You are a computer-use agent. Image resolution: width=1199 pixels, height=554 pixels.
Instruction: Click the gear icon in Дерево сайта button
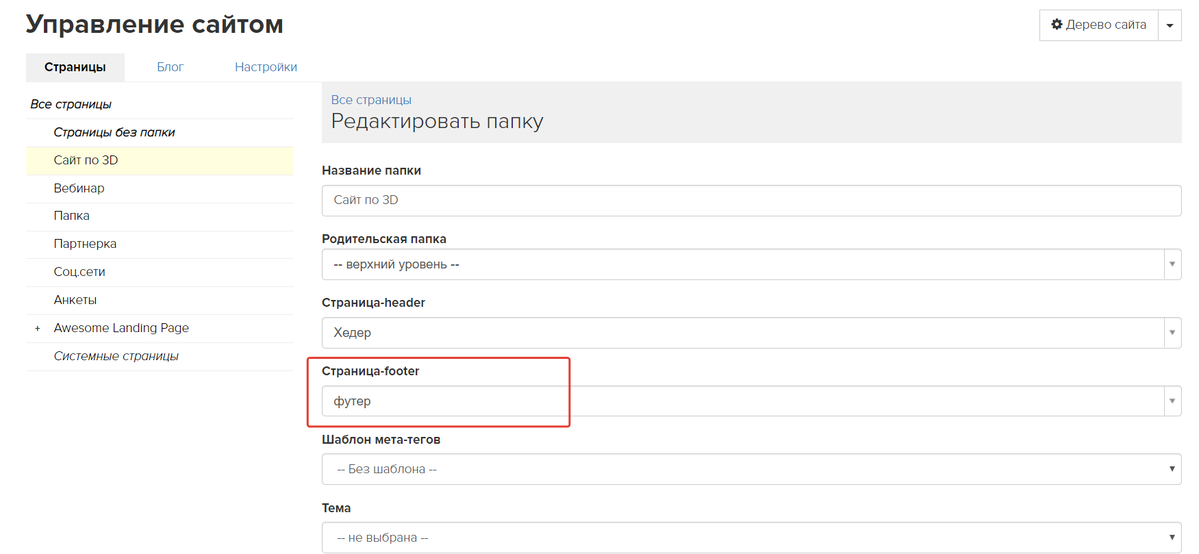tap(1057, 24)
